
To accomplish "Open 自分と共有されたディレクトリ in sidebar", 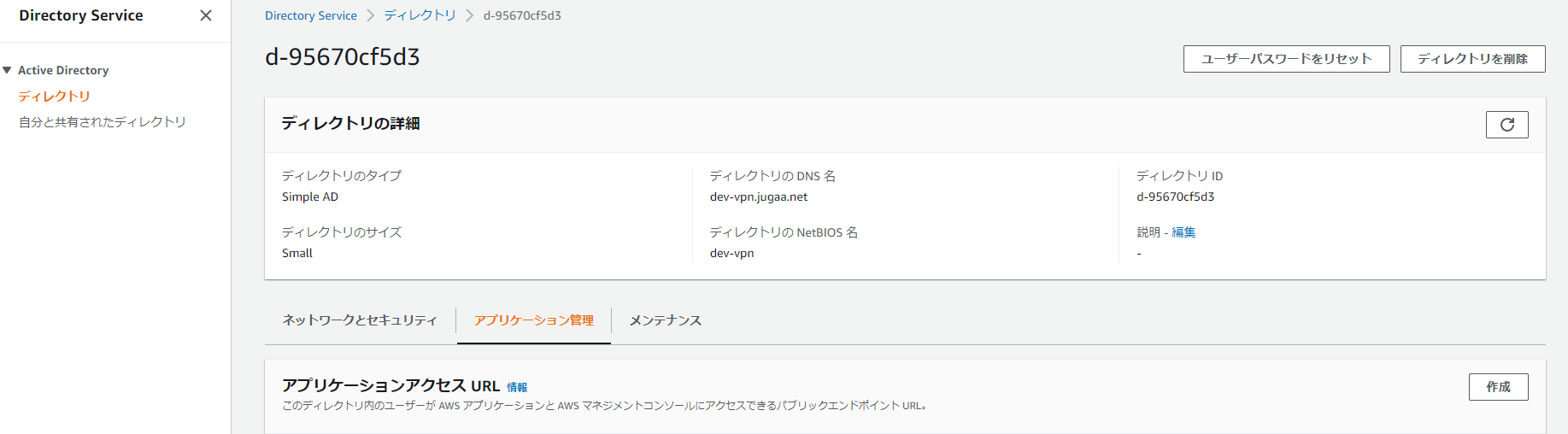I will 103,122.
